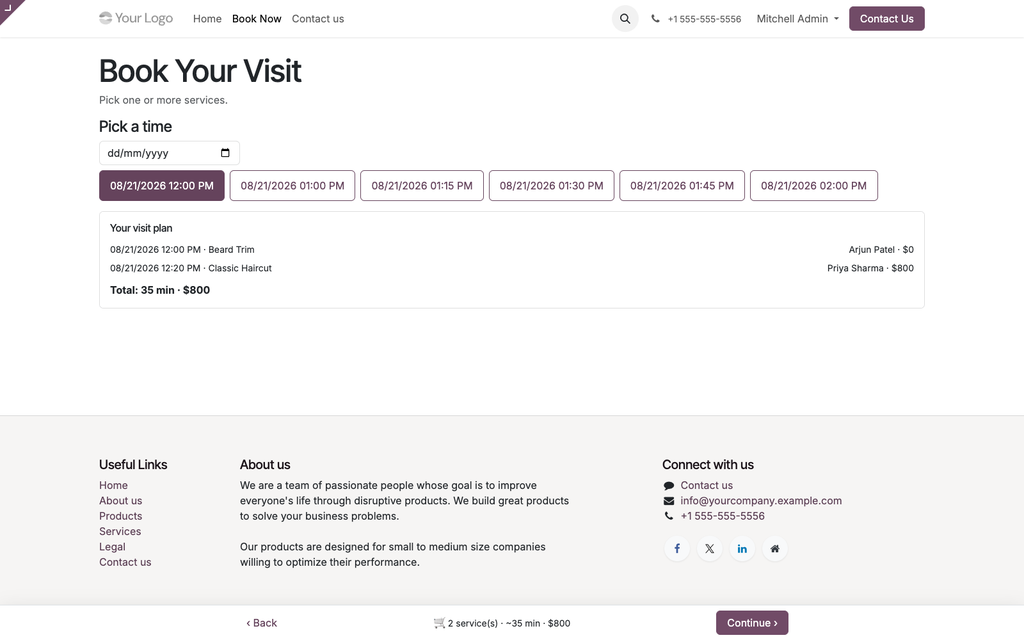Open the info@yourcompany.example.com email link
1024x640 pixels.
click(761, 500)
